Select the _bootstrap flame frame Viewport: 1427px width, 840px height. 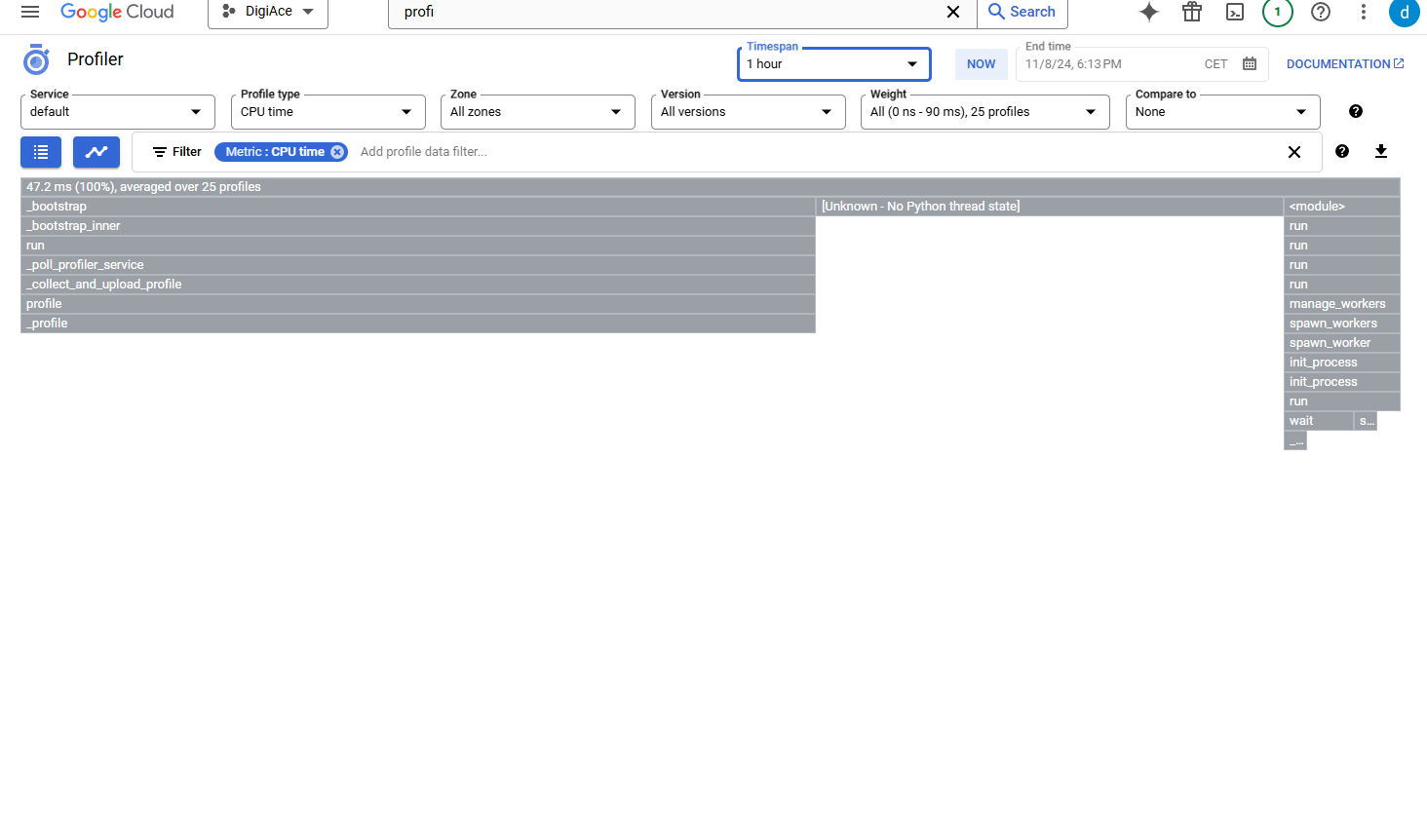click(x=418, y=207)
